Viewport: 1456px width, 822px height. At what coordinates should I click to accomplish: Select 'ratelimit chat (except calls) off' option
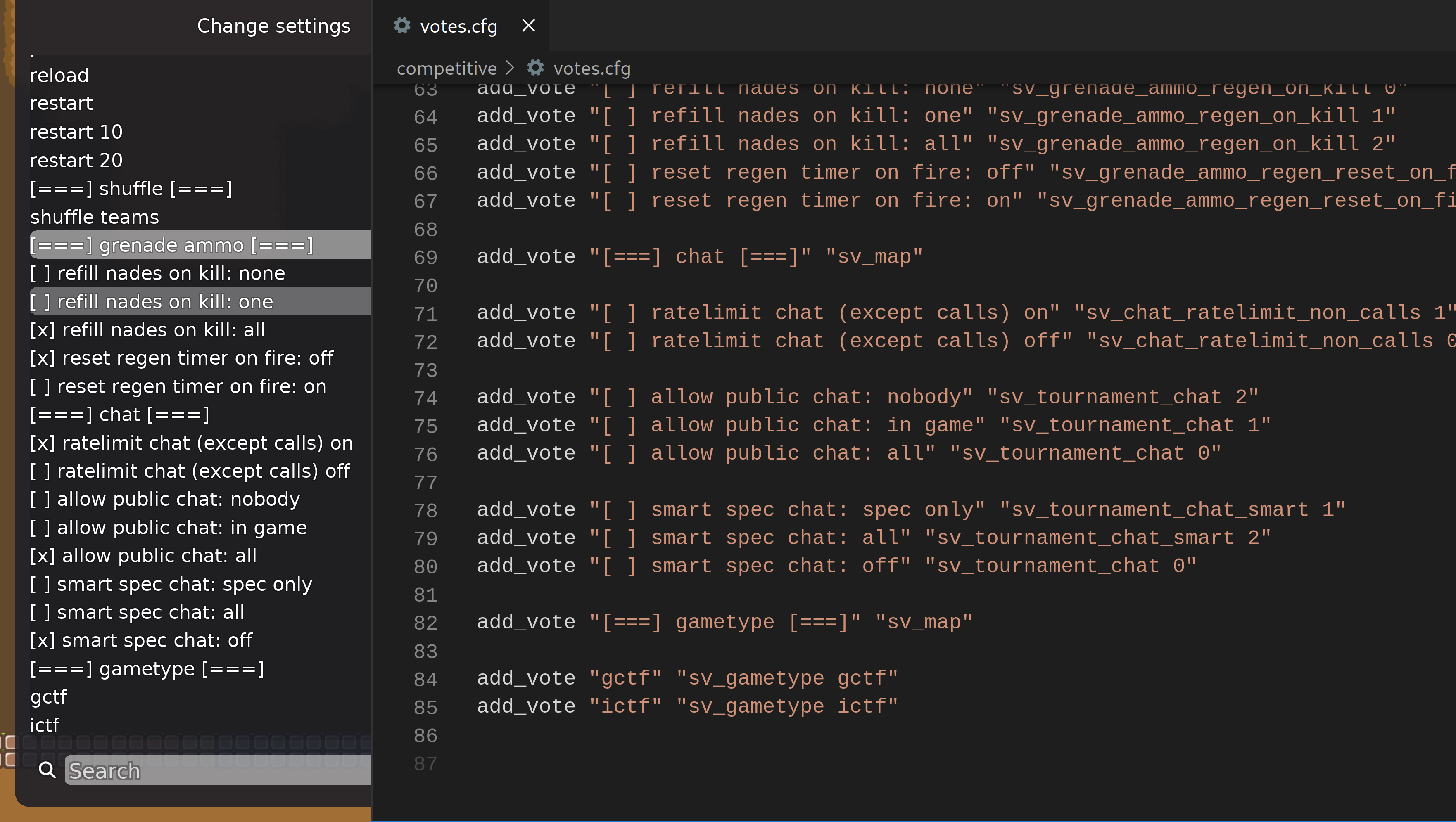[189, 471]
